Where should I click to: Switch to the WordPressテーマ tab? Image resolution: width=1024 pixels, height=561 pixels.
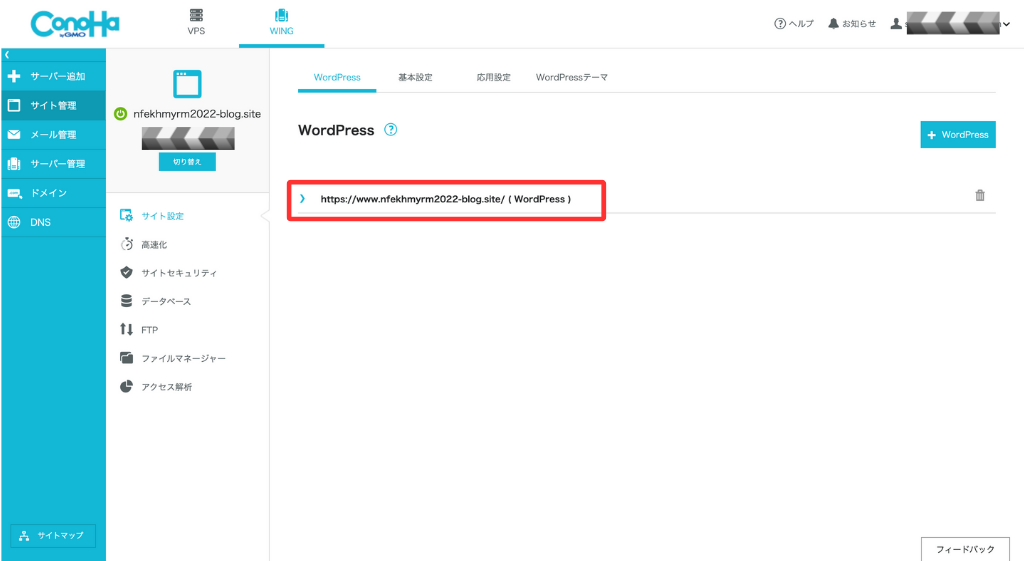pos(572,77)
